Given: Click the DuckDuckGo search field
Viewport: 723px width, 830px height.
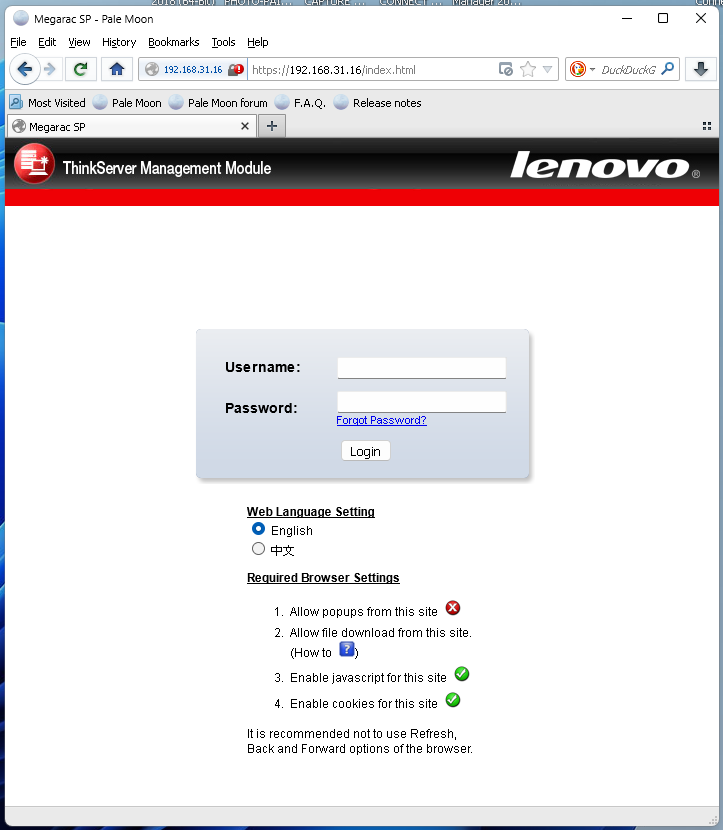Looking at the screenshot, I should click(628, 70).
